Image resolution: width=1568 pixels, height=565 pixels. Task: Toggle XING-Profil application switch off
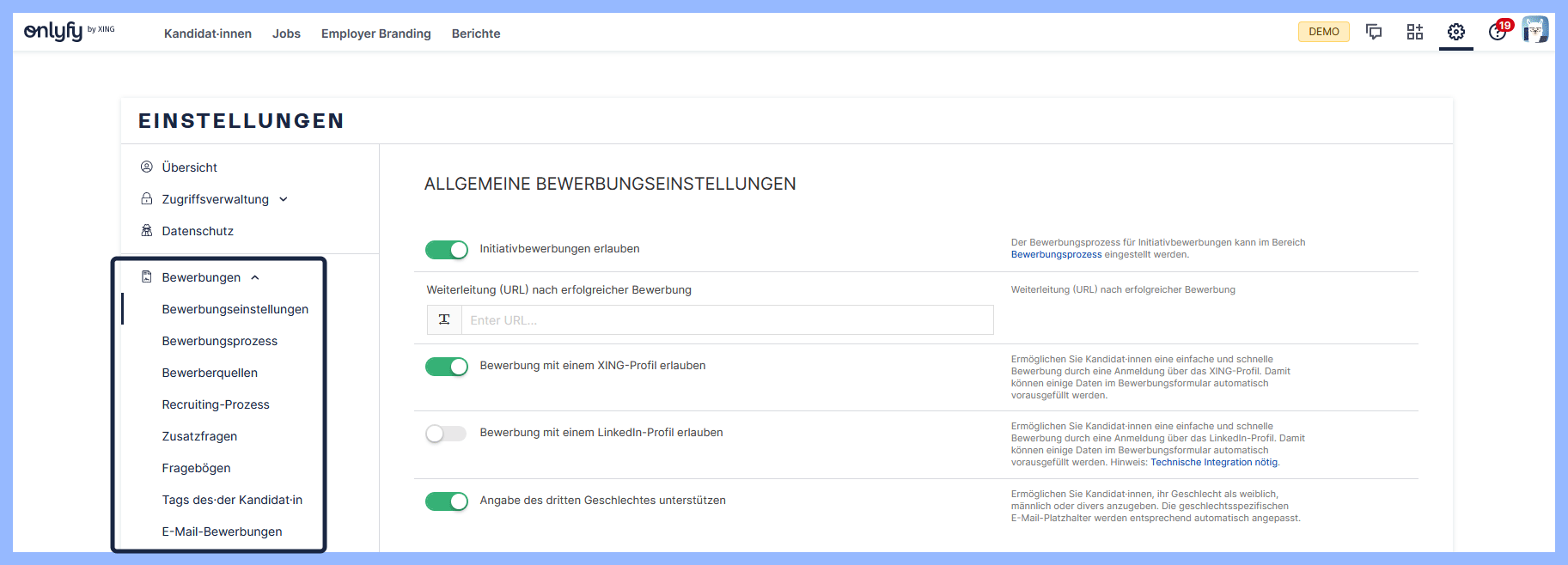(447, 367)
